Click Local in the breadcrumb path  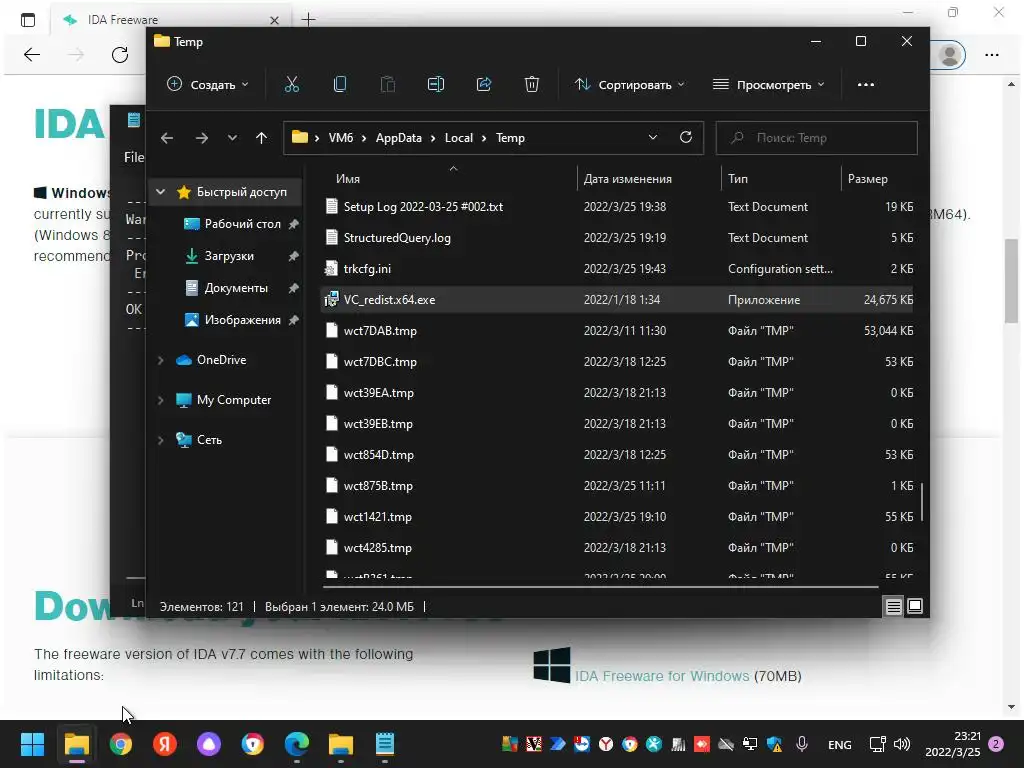[x=458, y=138]
